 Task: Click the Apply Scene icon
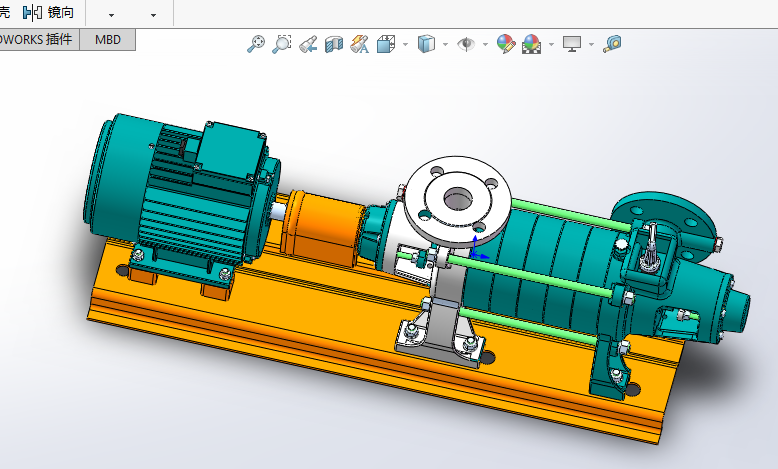coord(531,44)
